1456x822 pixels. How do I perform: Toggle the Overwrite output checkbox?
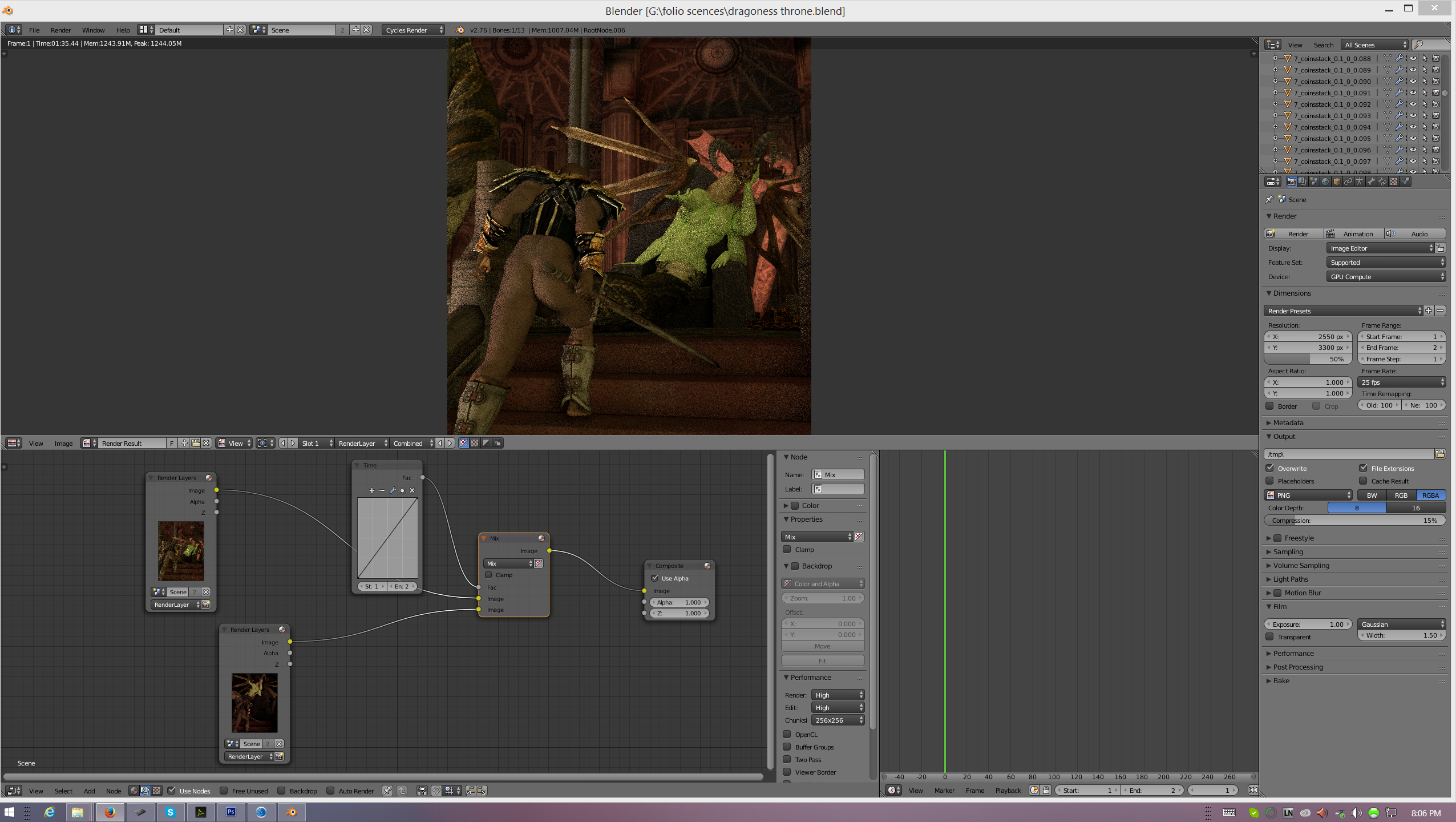coord(1271,468)
